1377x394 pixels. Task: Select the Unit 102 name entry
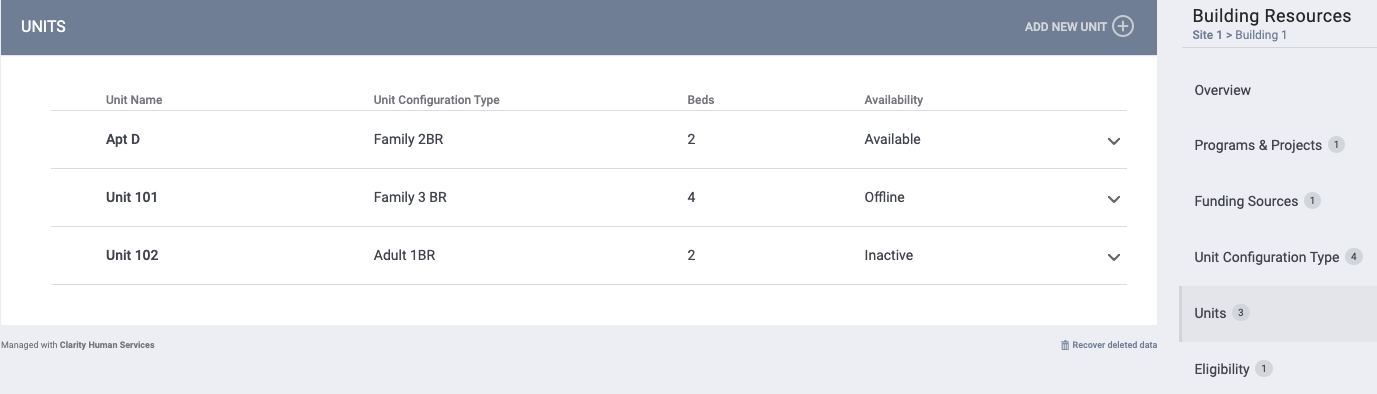[132, 255]
